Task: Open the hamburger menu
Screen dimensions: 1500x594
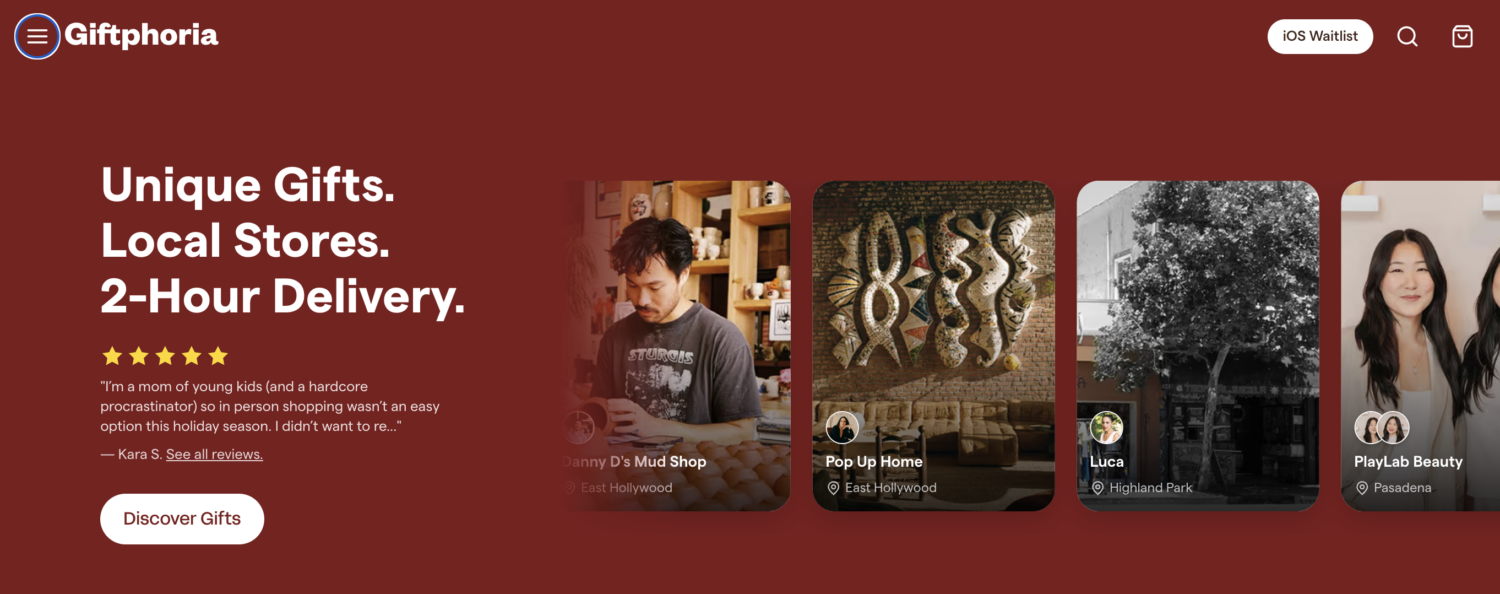Action: point(37,37)
